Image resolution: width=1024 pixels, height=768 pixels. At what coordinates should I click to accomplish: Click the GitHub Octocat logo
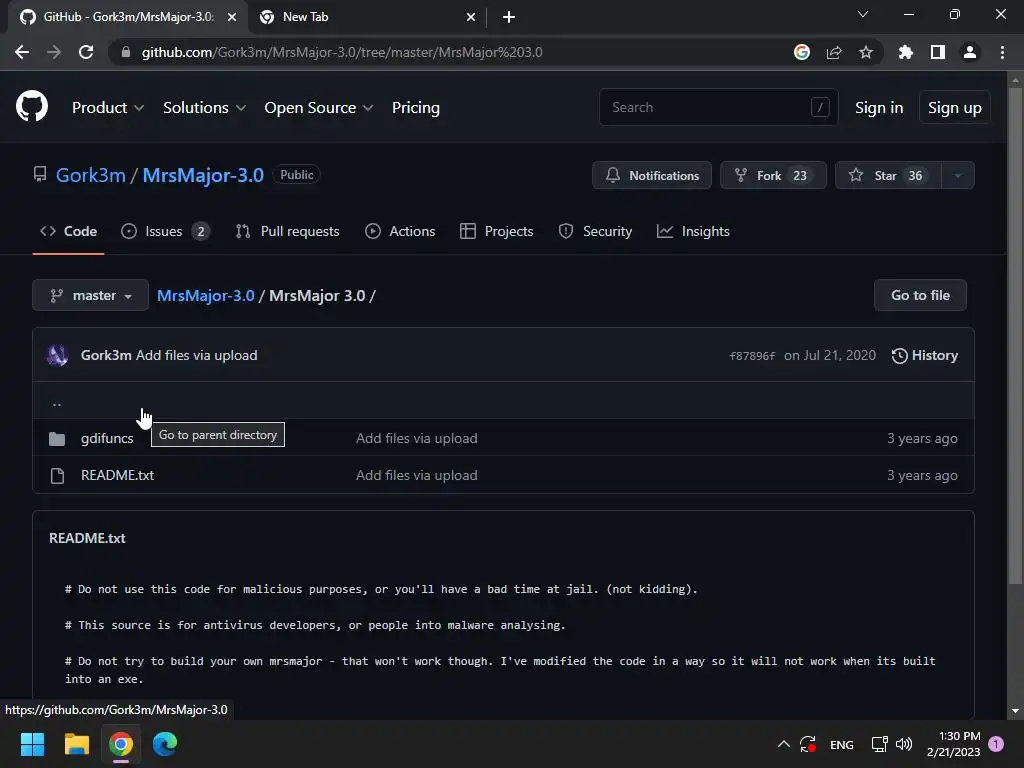pos(31,106)
